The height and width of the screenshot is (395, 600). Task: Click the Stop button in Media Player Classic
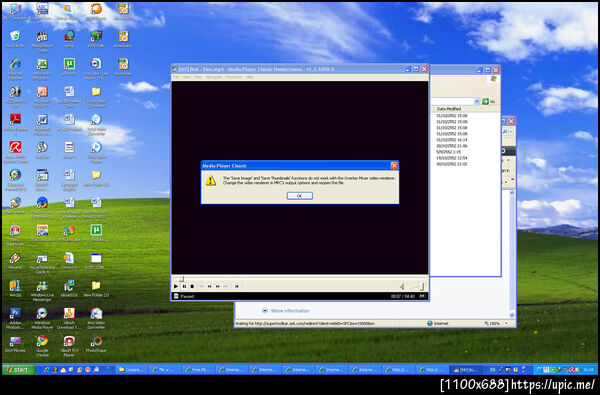click(192, 286)
